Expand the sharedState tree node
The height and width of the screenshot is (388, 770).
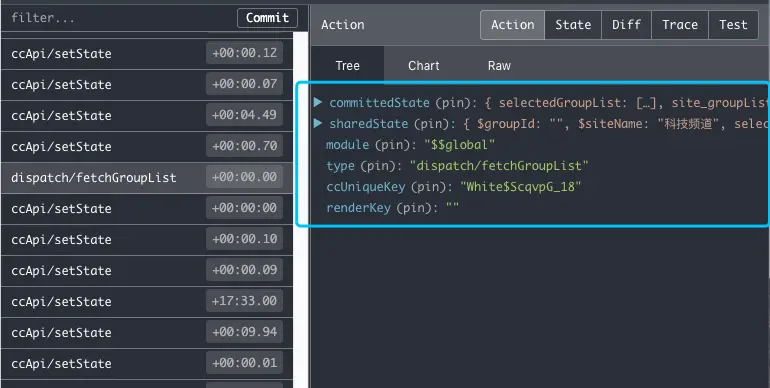click(318, 123)
